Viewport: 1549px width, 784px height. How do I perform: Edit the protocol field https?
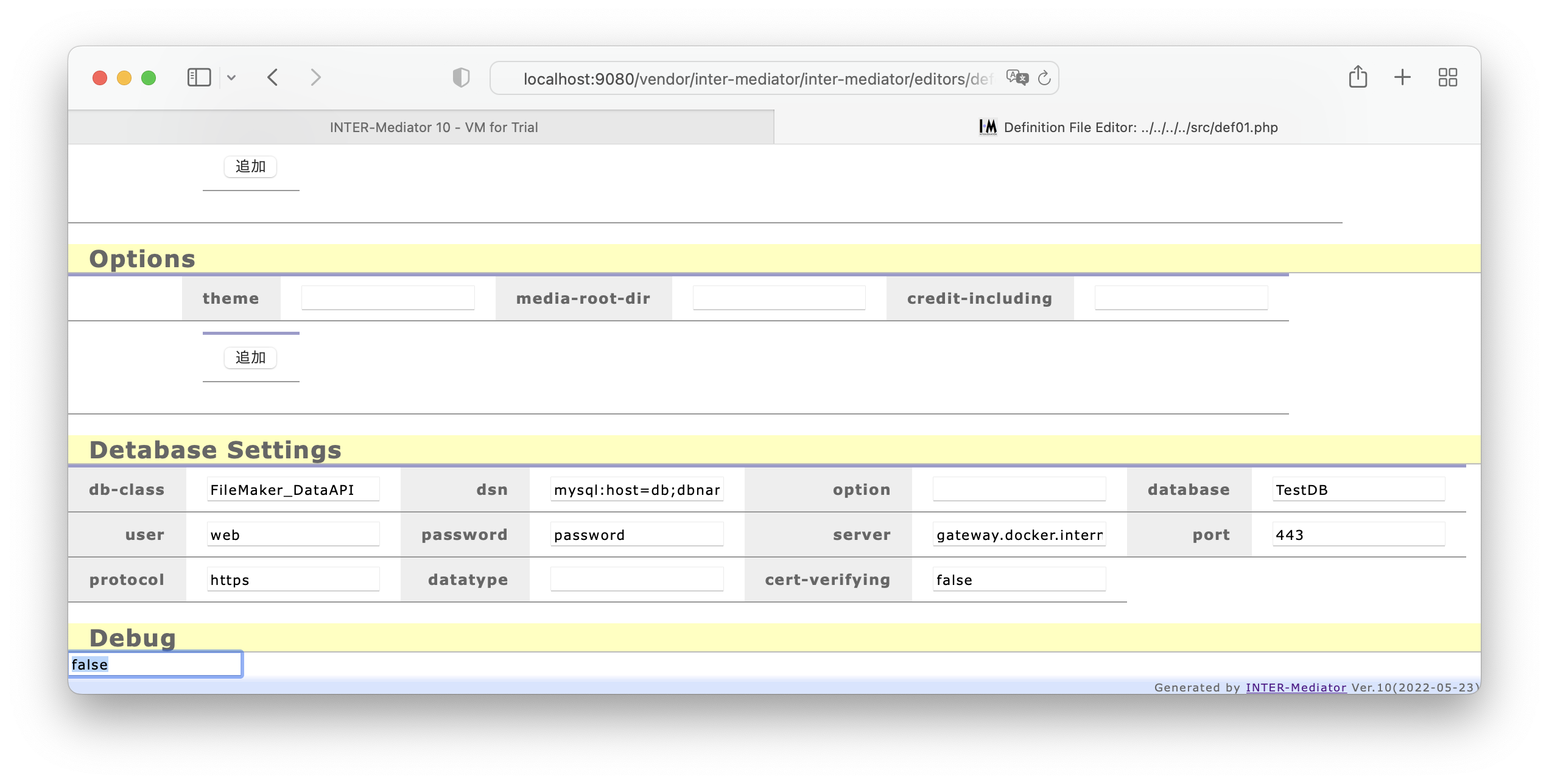(x=293, y=579)
